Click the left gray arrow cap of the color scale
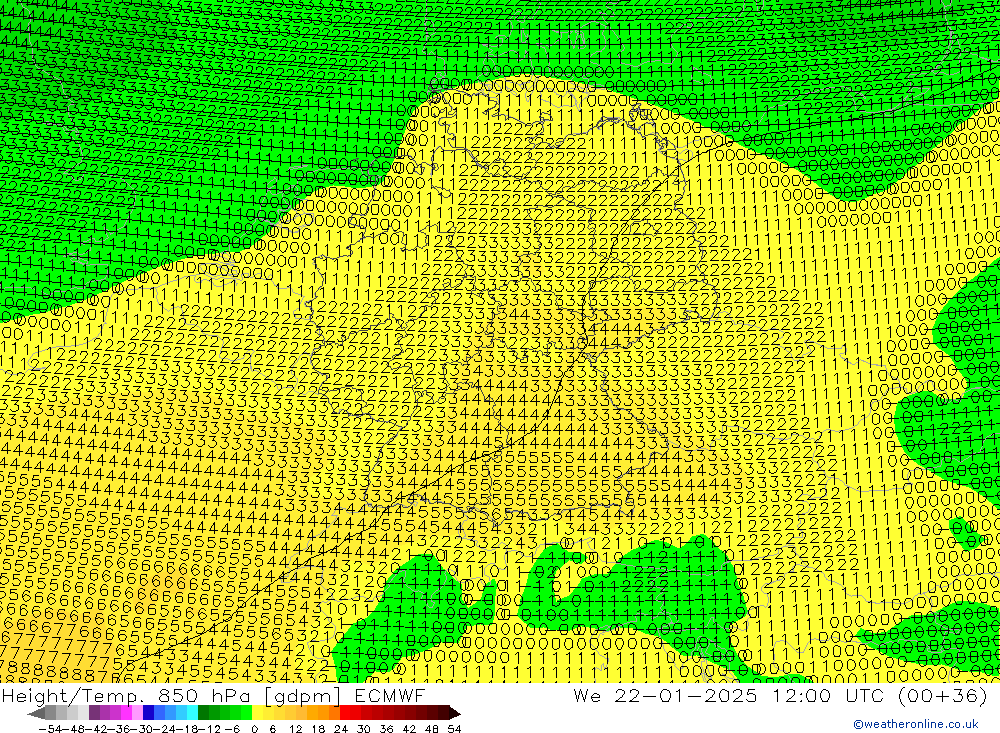This screenshot has width=1000, height=733. 36,713
